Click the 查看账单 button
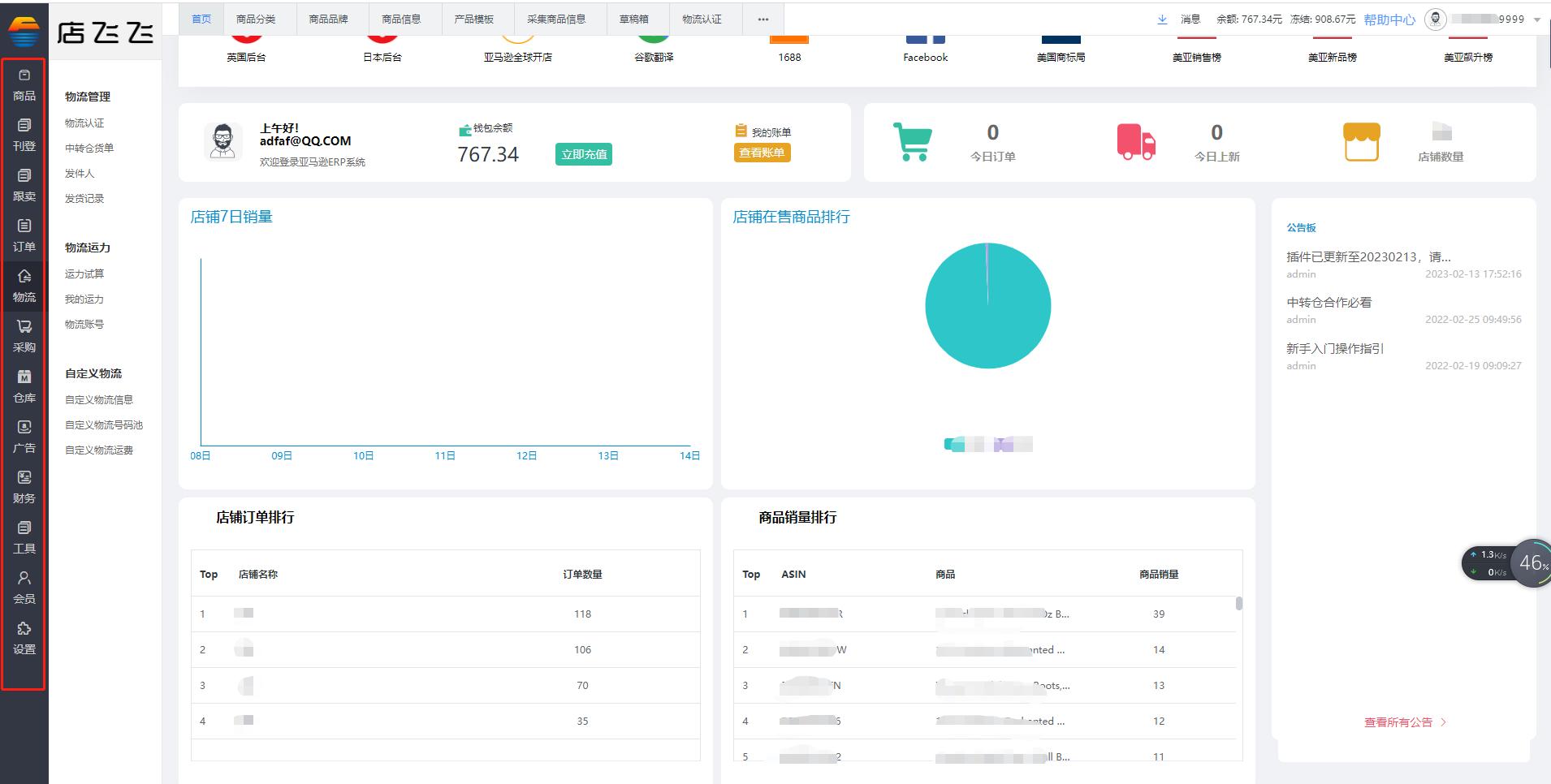Viewport: 1551px width, 784px height. tap(762, 153)
